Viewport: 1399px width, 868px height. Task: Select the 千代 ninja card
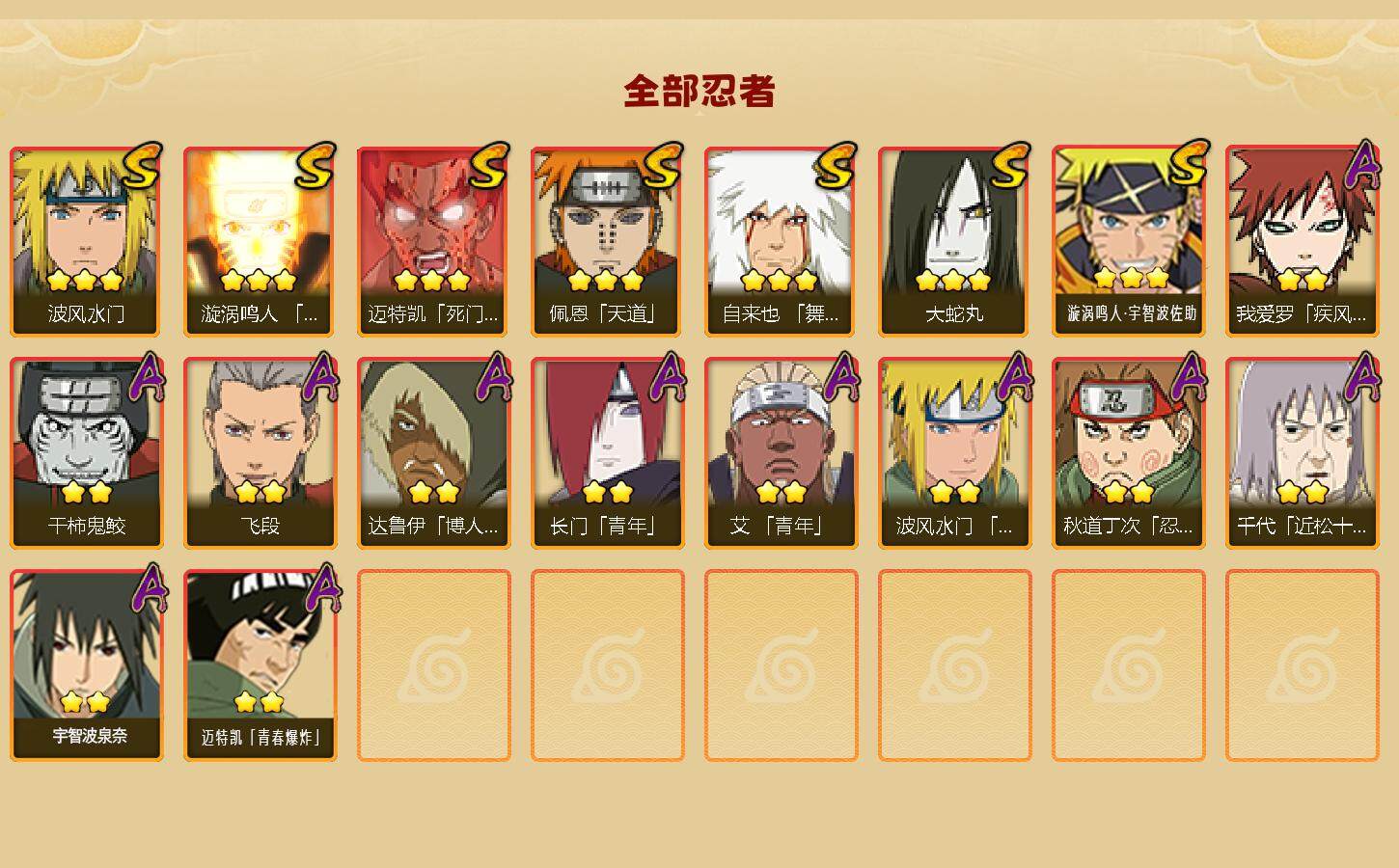click(1303, 453)
